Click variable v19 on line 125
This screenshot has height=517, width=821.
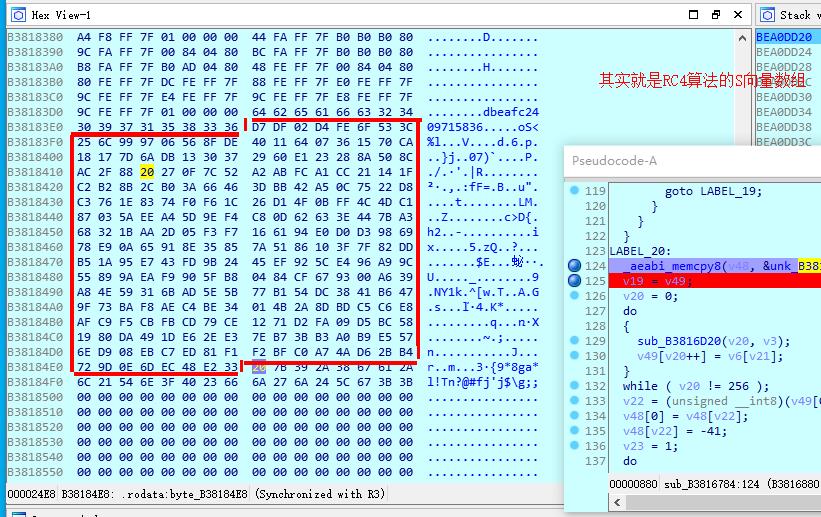[633, 281]
